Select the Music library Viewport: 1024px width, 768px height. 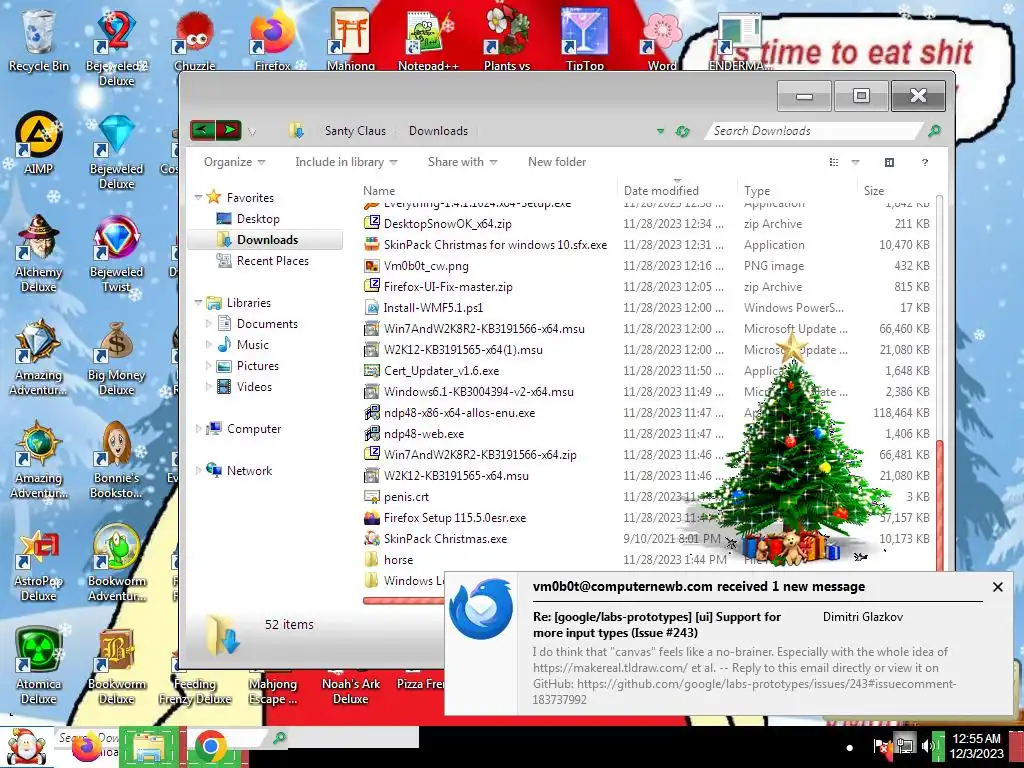click(252, 344)
